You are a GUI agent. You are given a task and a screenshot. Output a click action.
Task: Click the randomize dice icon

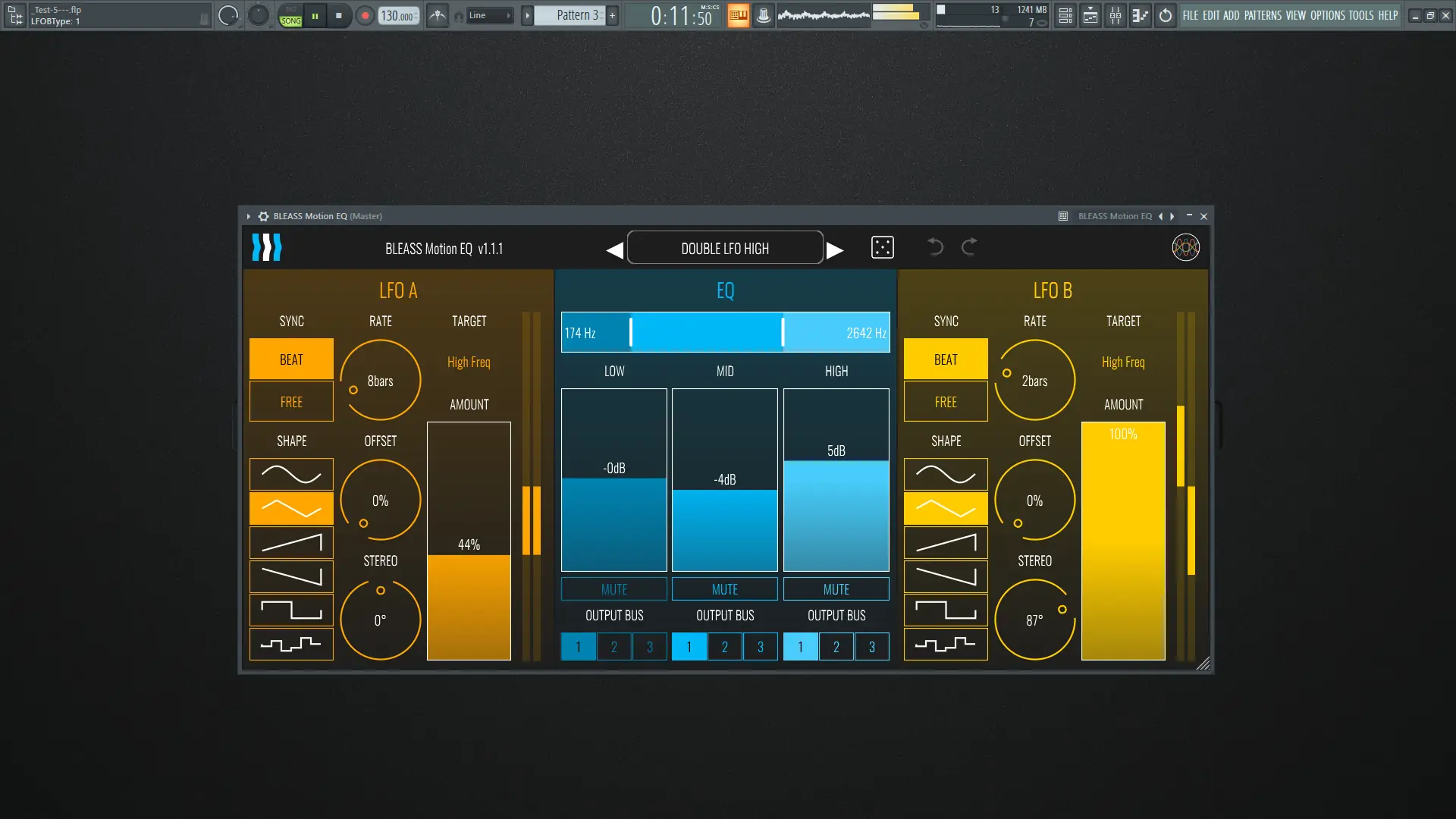tap(882, 248)
